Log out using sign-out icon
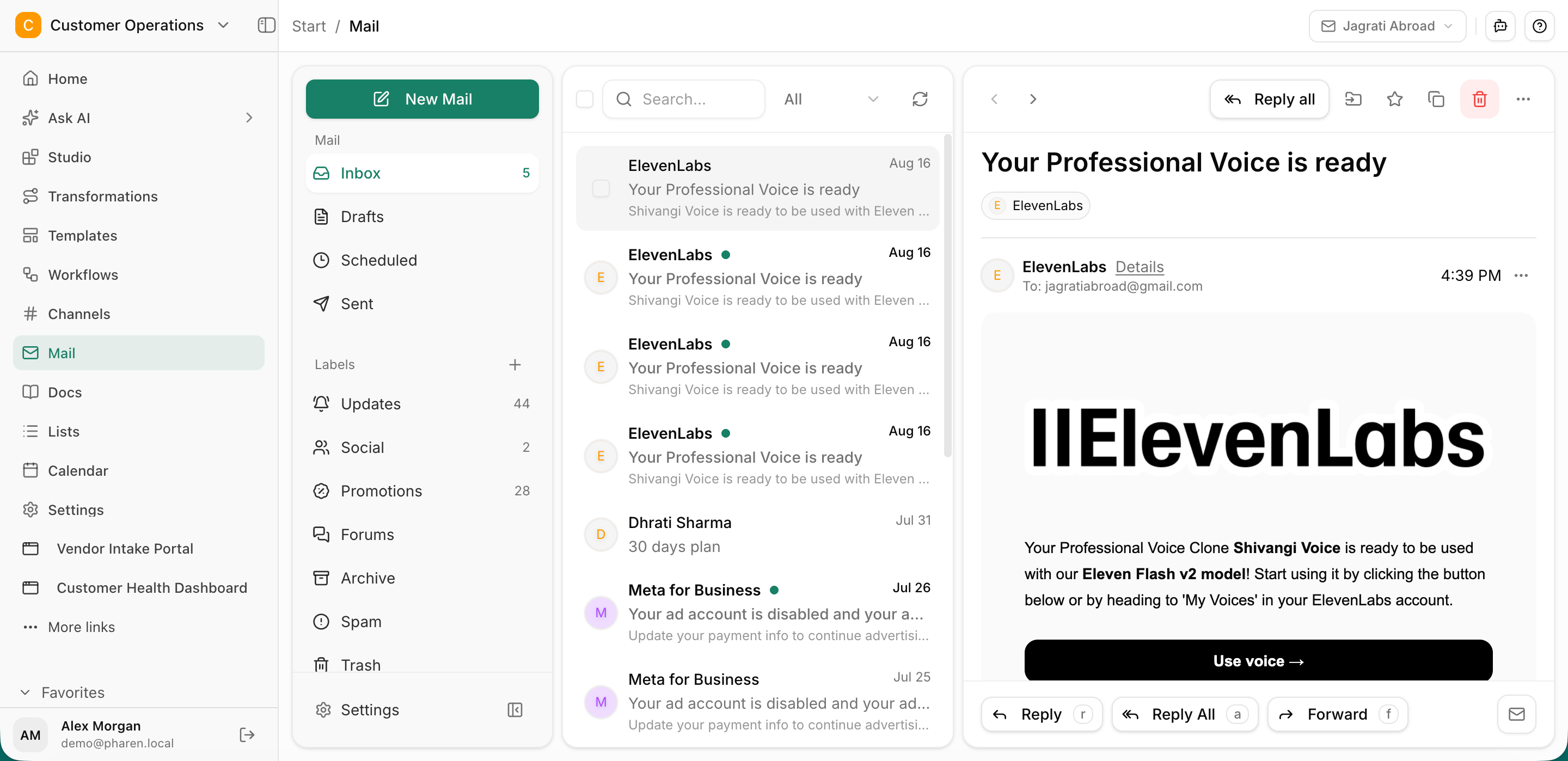 247,735
